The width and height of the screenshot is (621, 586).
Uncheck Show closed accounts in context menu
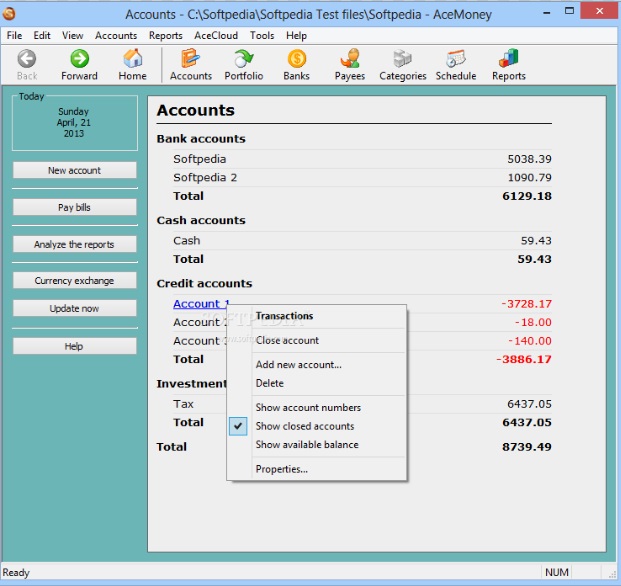tap(305, 426)
